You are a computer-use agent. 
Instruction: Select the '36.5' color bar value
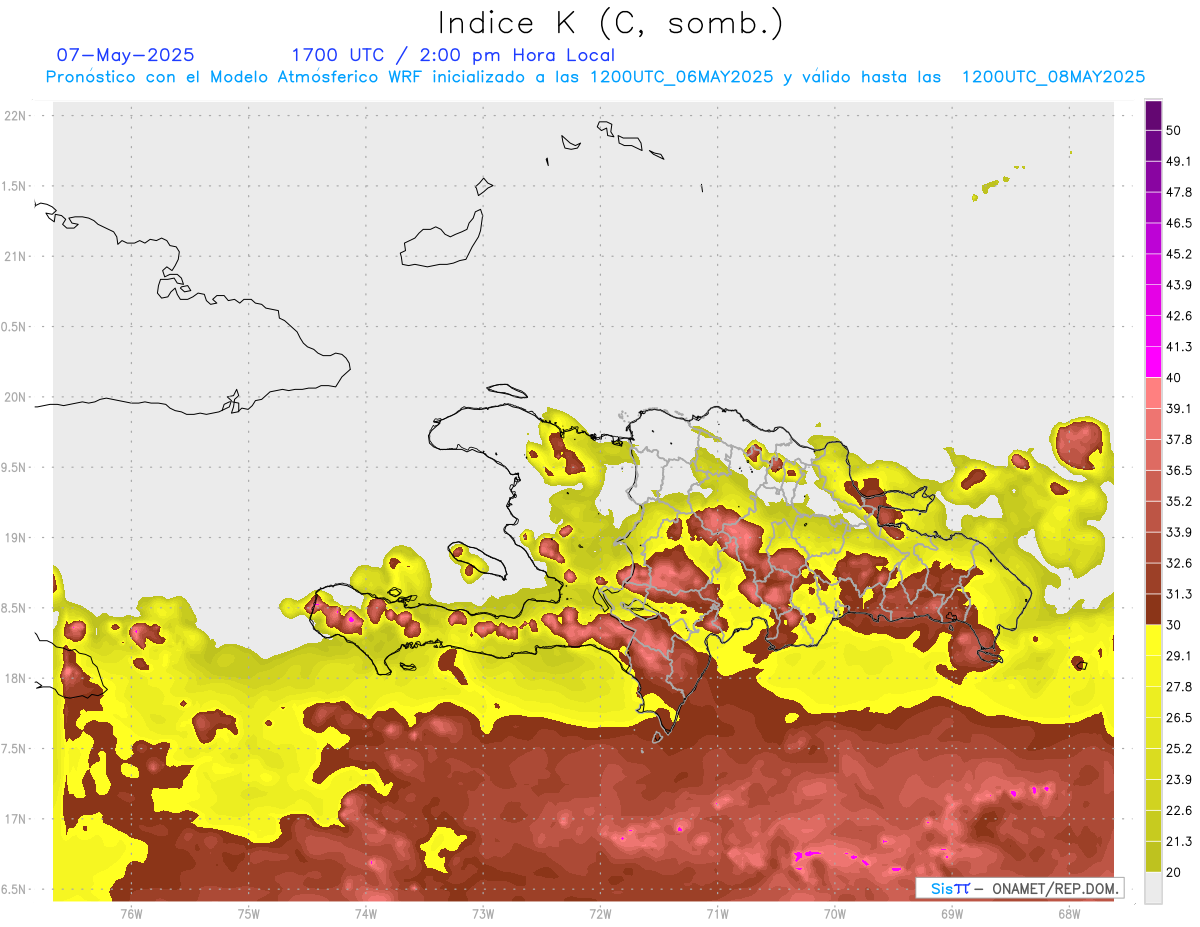[x=1179, y=470]
